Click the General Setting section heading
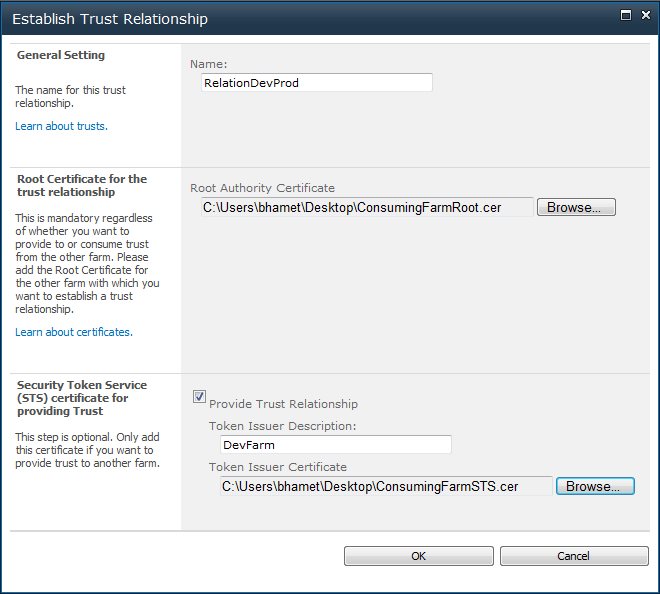Image resolution: width=660 pixels, height=594 pixels. 61,55
